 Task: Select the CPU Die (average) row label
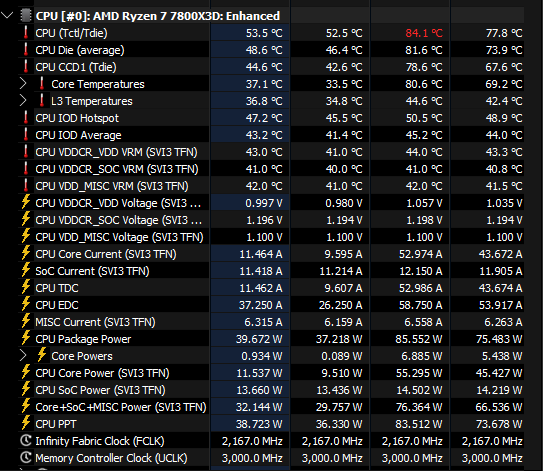[x=80, y=50]
